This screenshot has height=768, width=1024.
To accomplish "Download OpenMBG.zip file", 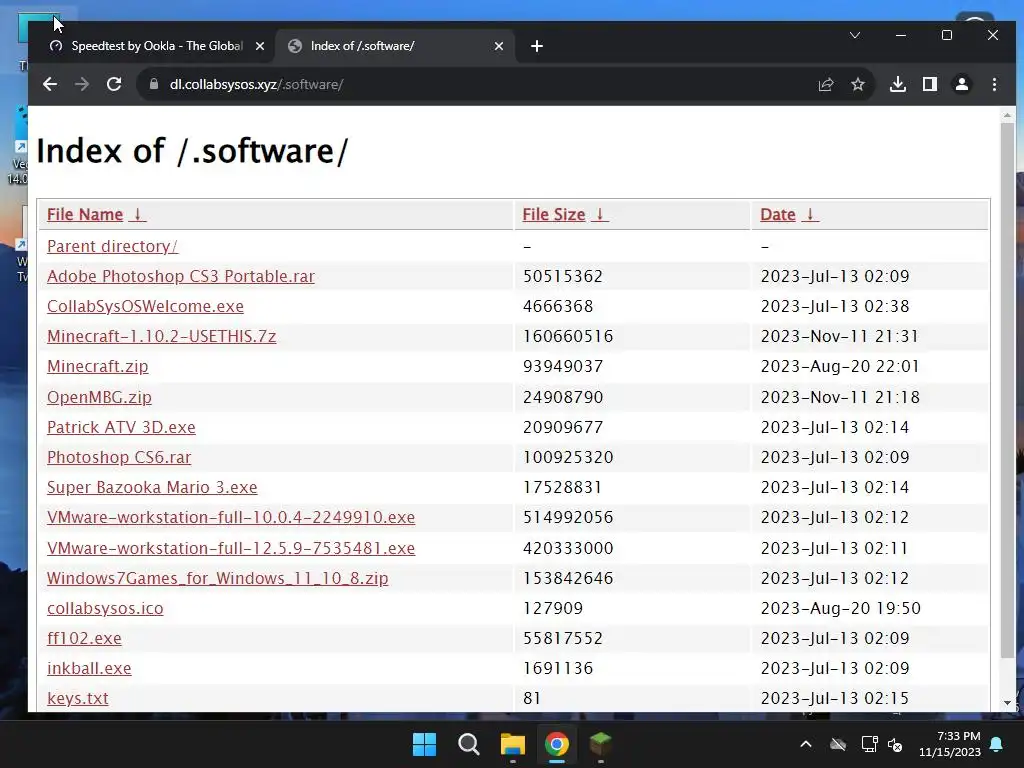I will (99, 397).
